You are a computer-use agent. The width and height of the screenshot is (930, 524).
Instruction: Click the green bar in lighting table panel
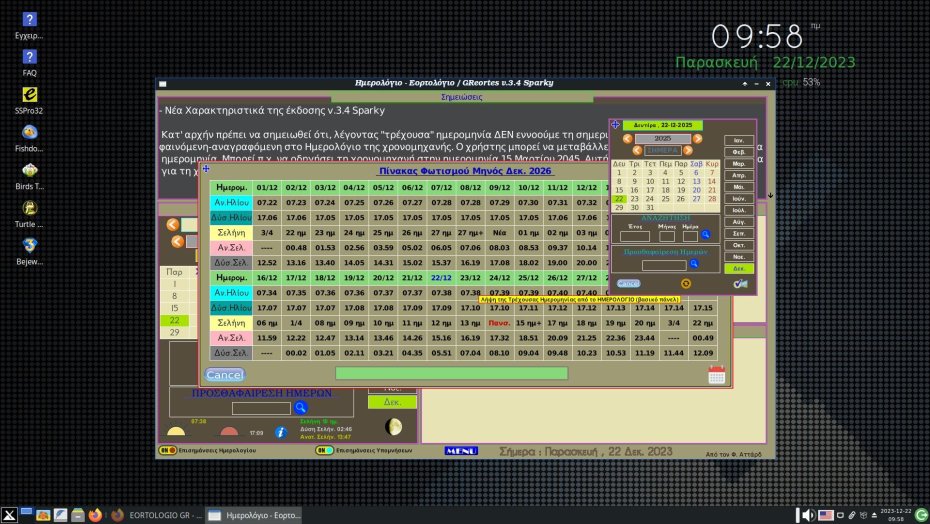pos(451,373)
